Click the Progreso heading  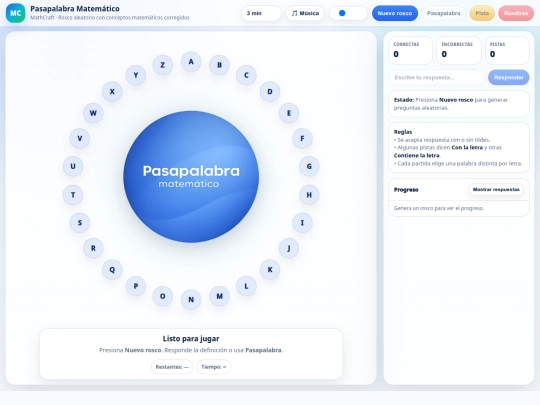pos(406,190)
